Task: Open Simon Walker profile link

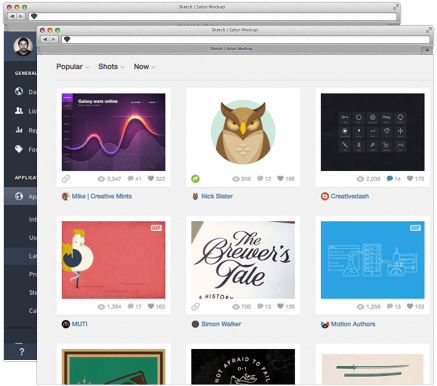Action: [x=221, y=324]
